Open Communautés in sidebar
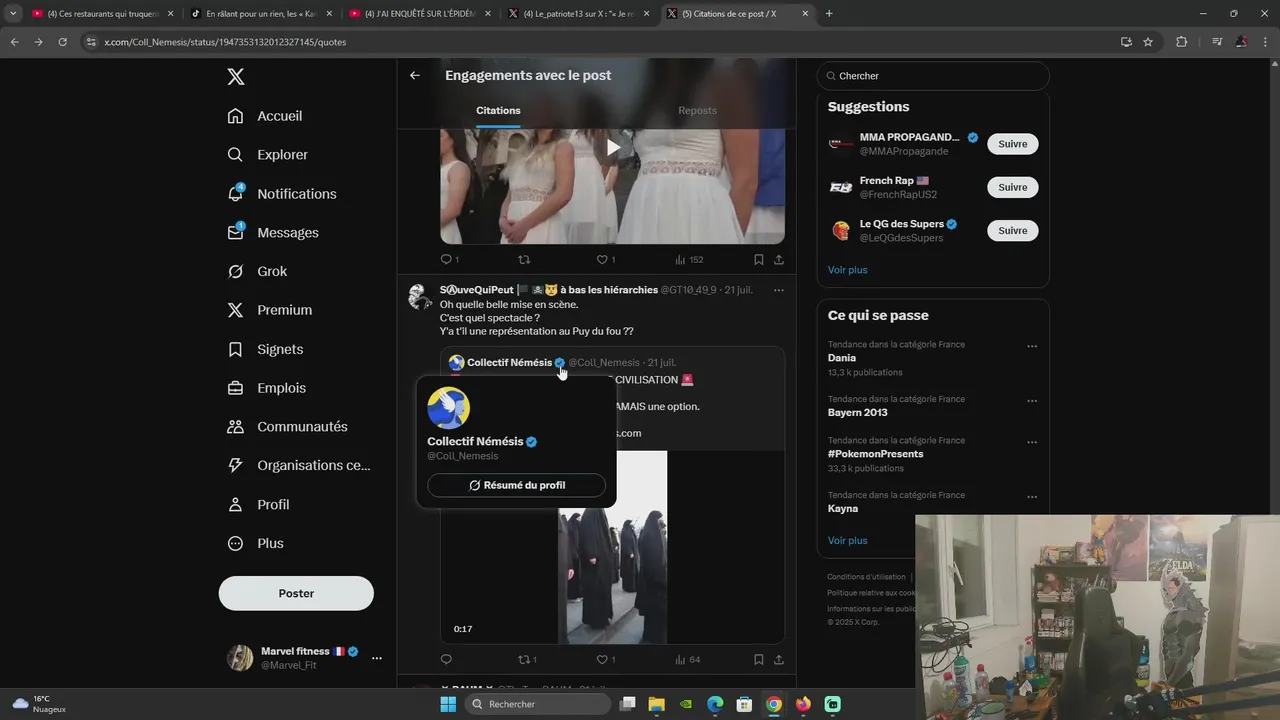 (x=287, y=427)
